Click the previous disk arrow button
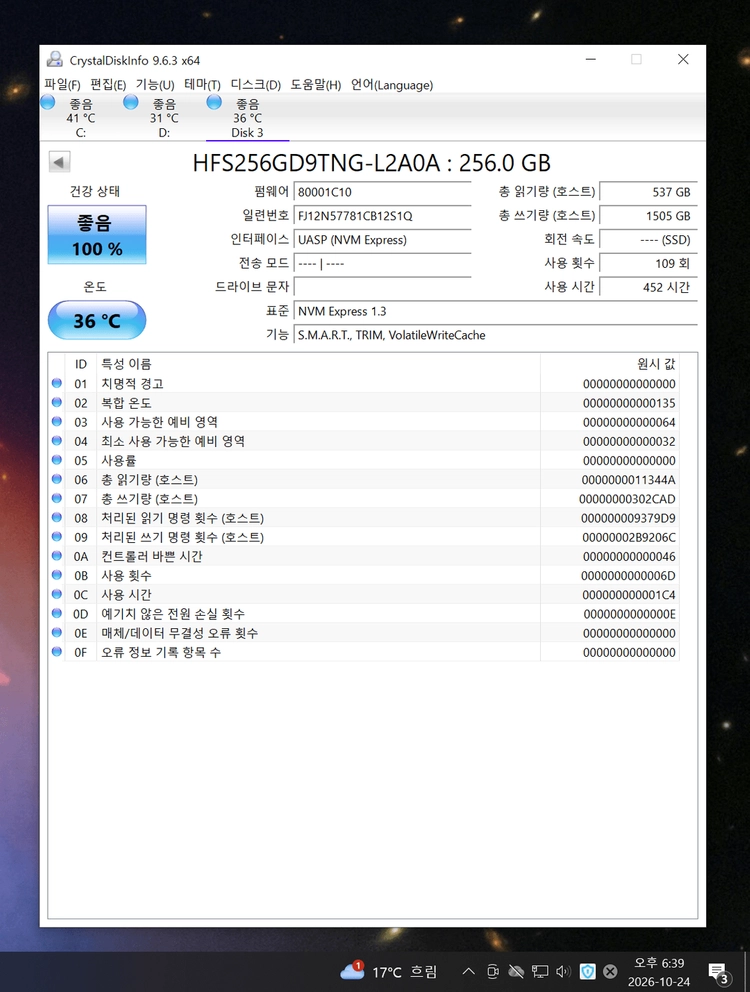Viewport: 750px width, 992px height. (59, 162)
